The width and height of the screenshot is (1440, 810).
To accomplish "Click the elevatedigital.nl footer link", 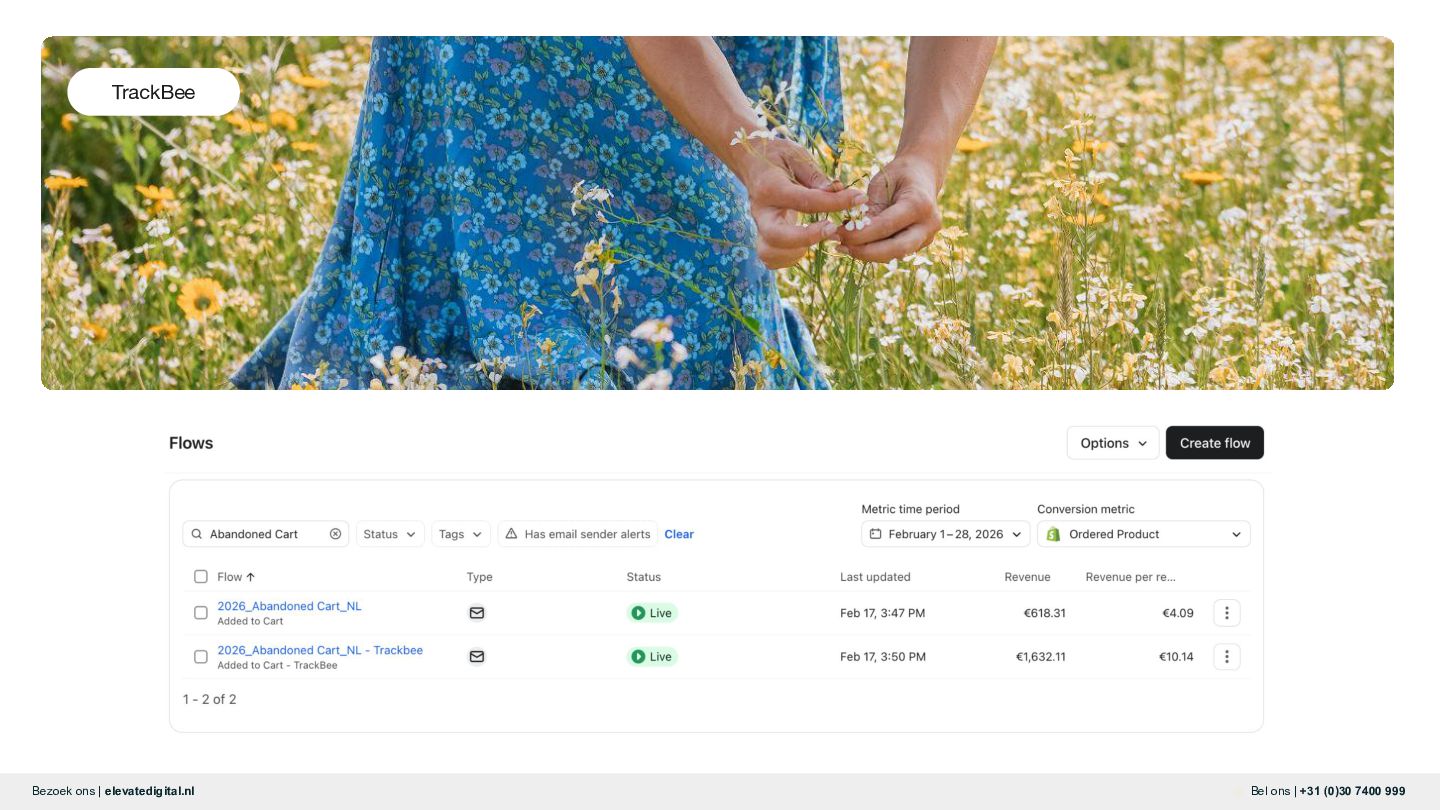I will [x=149, y=791].
